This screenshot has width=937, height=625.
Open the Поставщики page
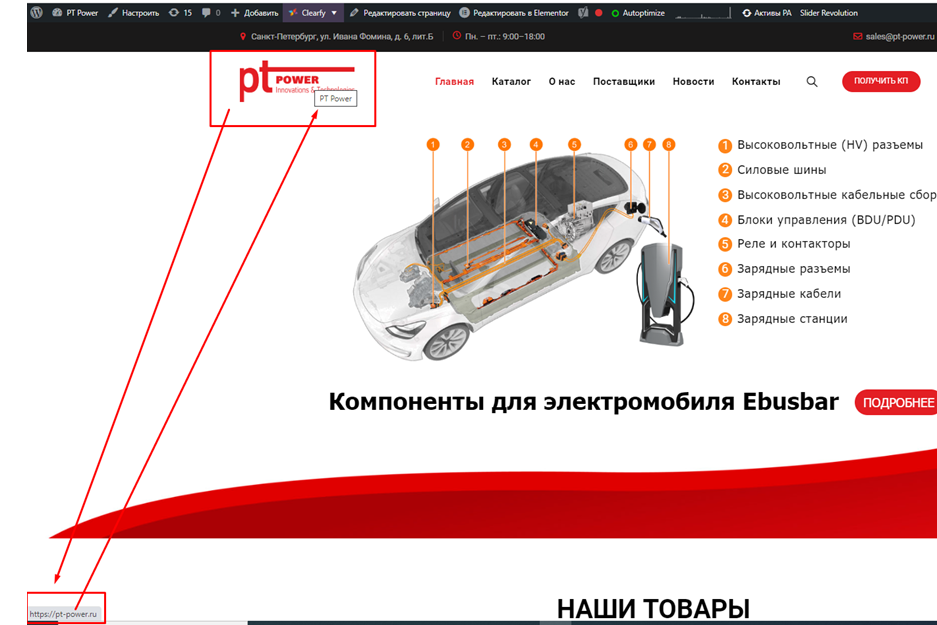624,81
